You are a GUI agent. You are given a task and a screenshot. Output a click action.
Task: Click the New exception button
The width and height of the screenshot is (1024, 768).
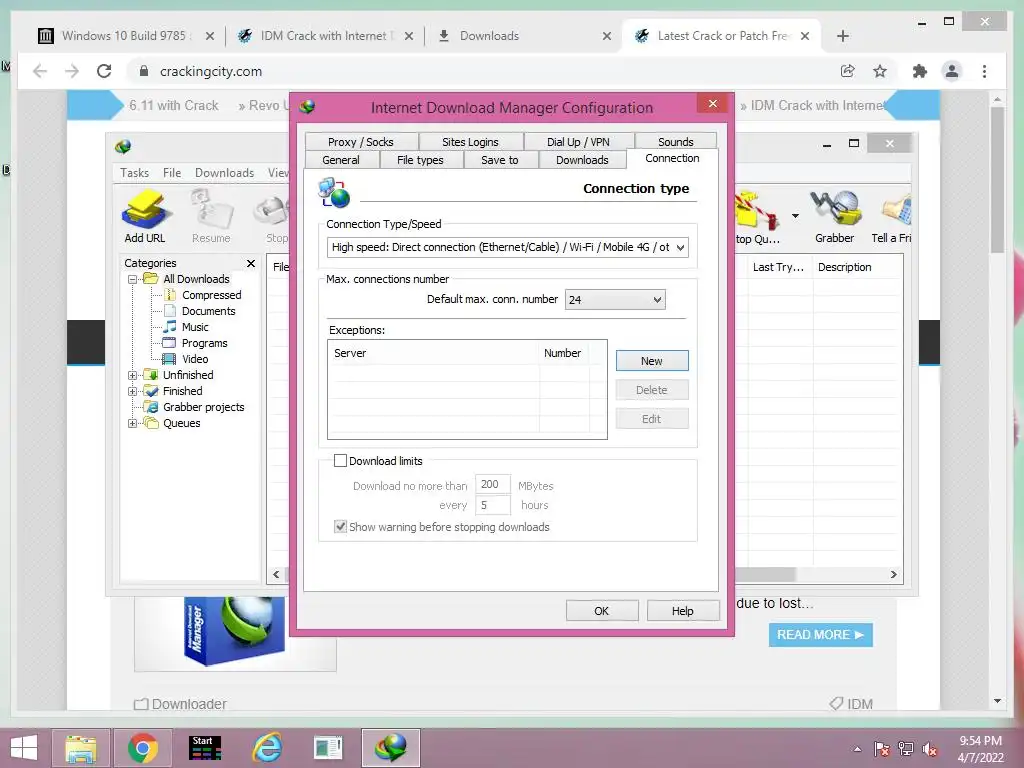(652, 360)
